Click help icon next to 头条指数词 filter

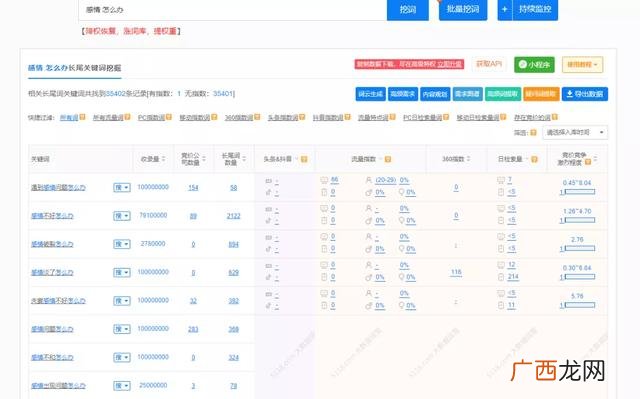coord(302,117)
